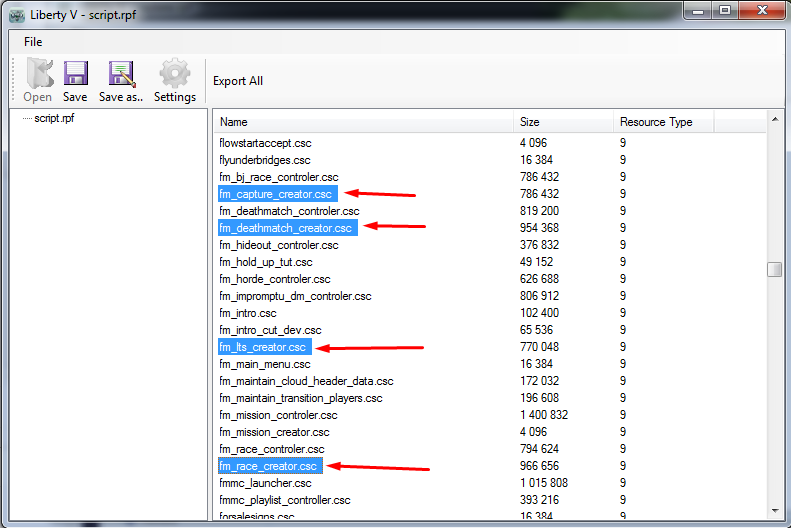Viewport: 791px width, 528px height.
Task: Select script.rpf in the tree panel
Action: click(x=54, y=118)
